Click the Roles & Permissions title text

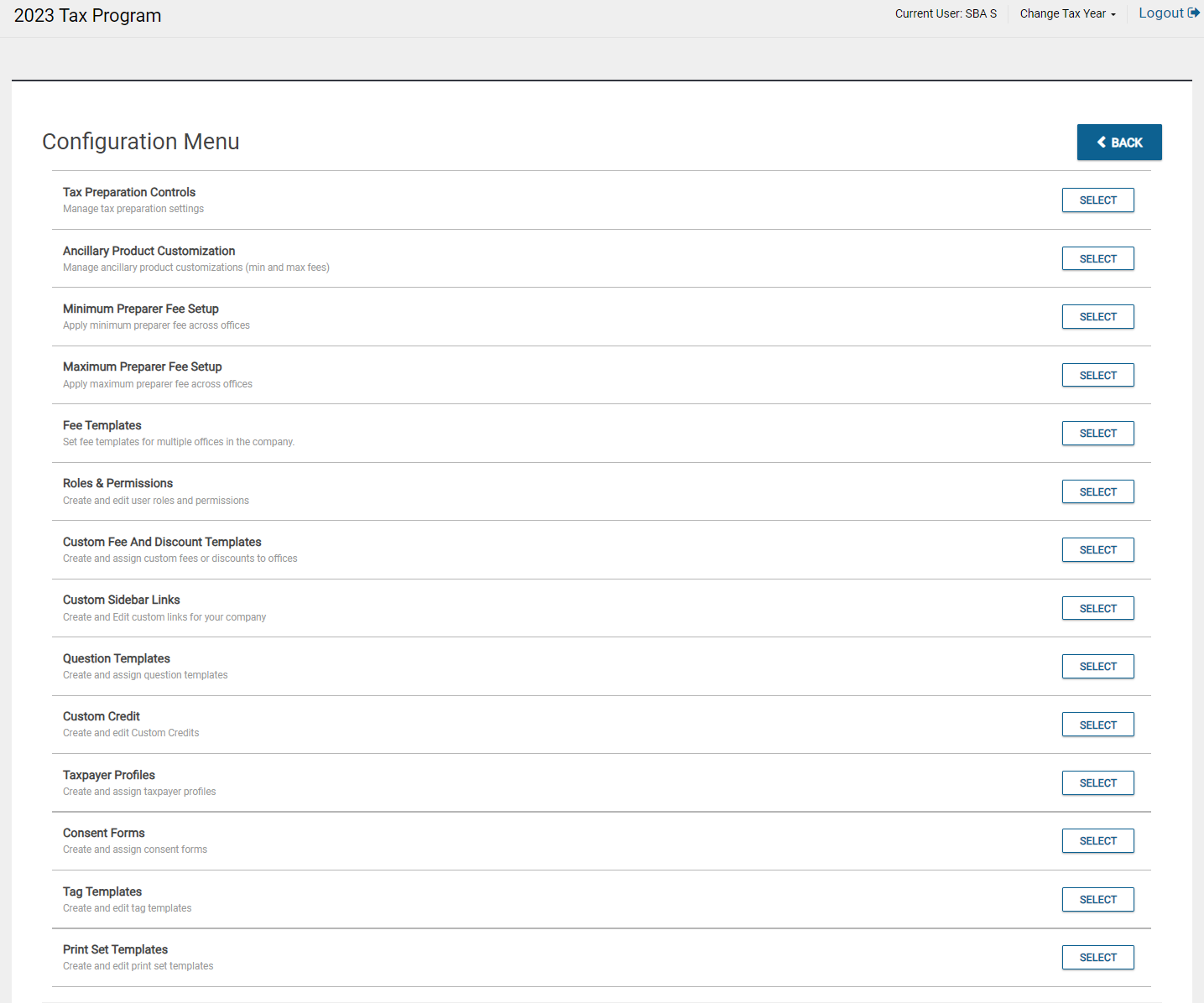(x=117, y=484)
